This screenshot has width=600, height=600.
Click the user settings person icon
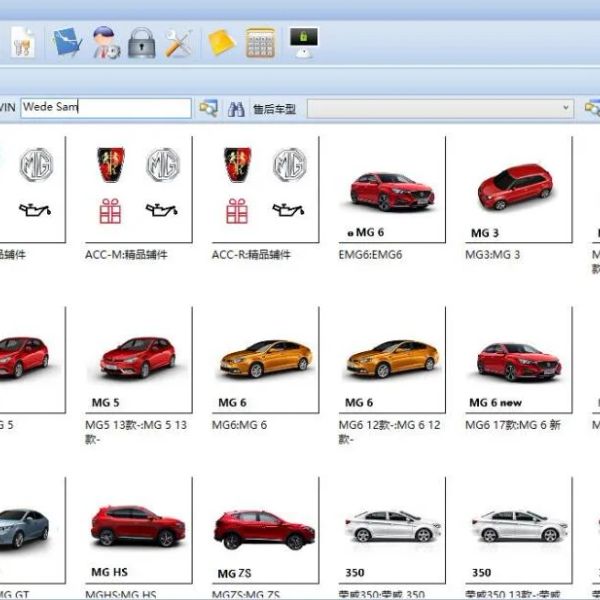pyautogui.click(x=106, y=42)
